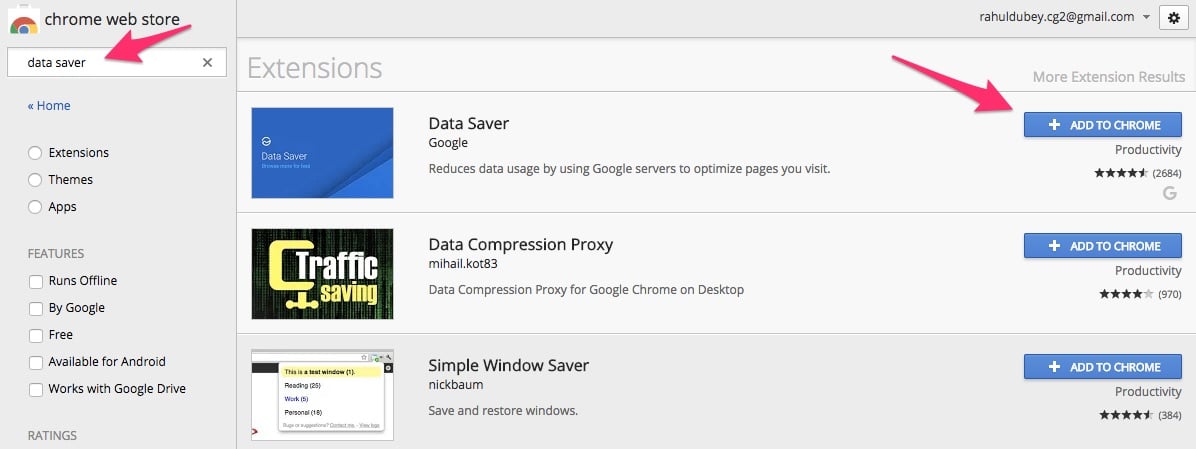Open the Data Saver extension thumbnail

322,152
